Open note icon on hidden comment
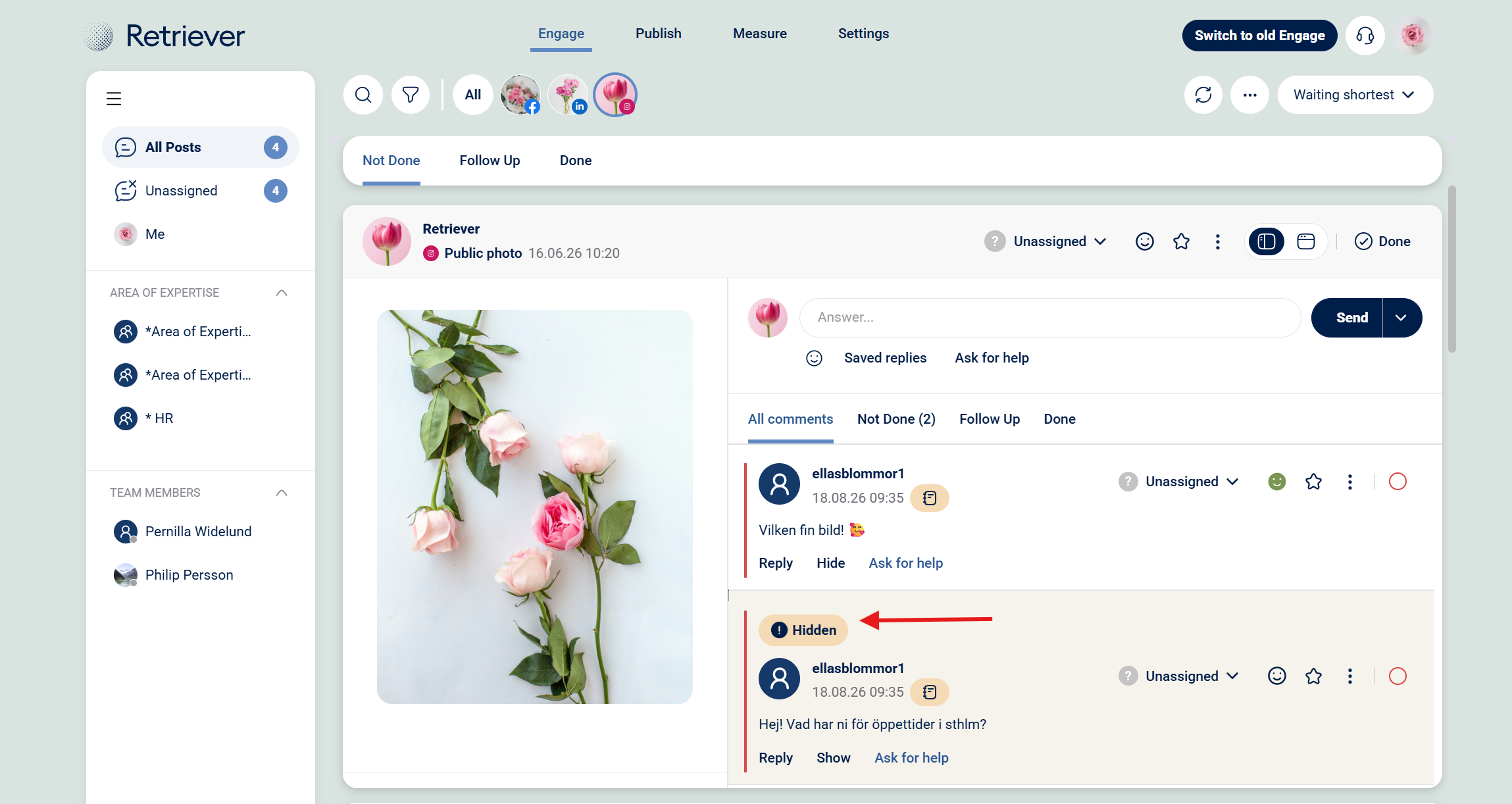1512x804 pixels. click(x=930, y=692)
